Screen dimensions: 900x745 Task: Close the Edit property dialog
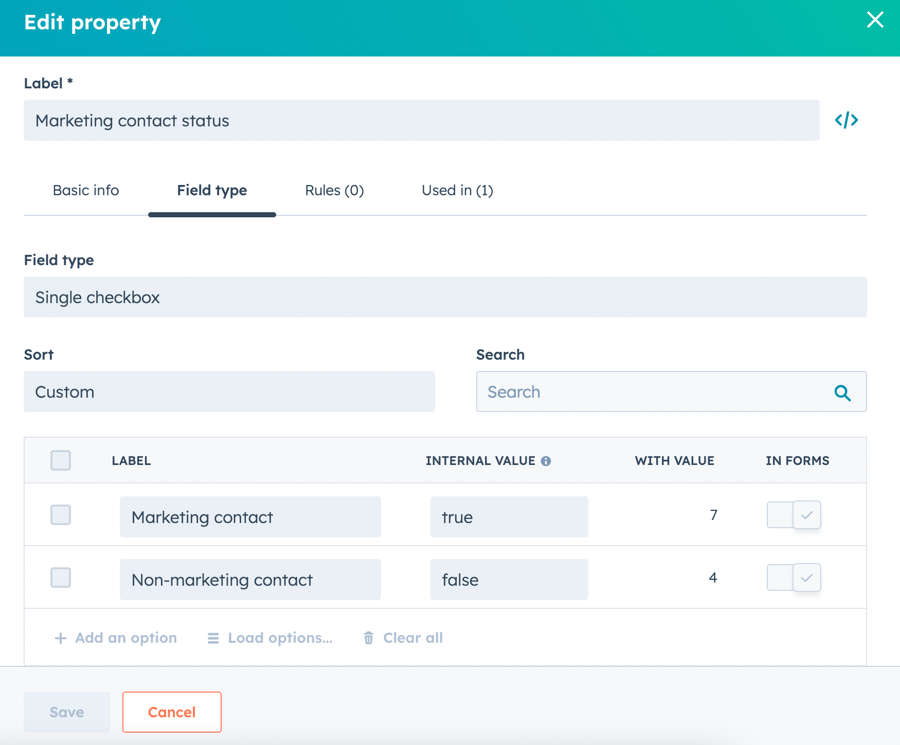pyautogui.click(x=875, y=19)
